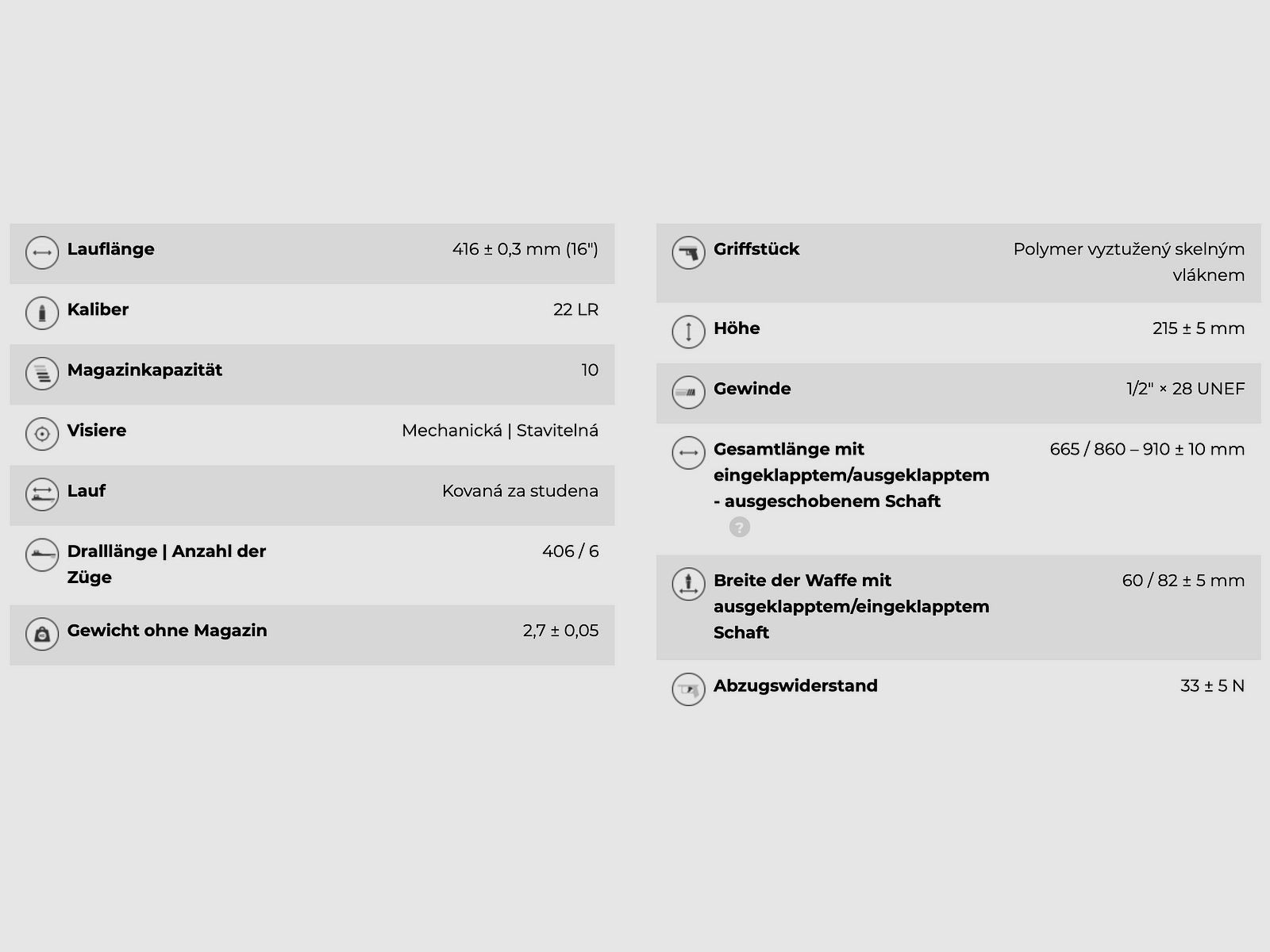Click the Kaliber value 22 LR

(x=575, y=309)
